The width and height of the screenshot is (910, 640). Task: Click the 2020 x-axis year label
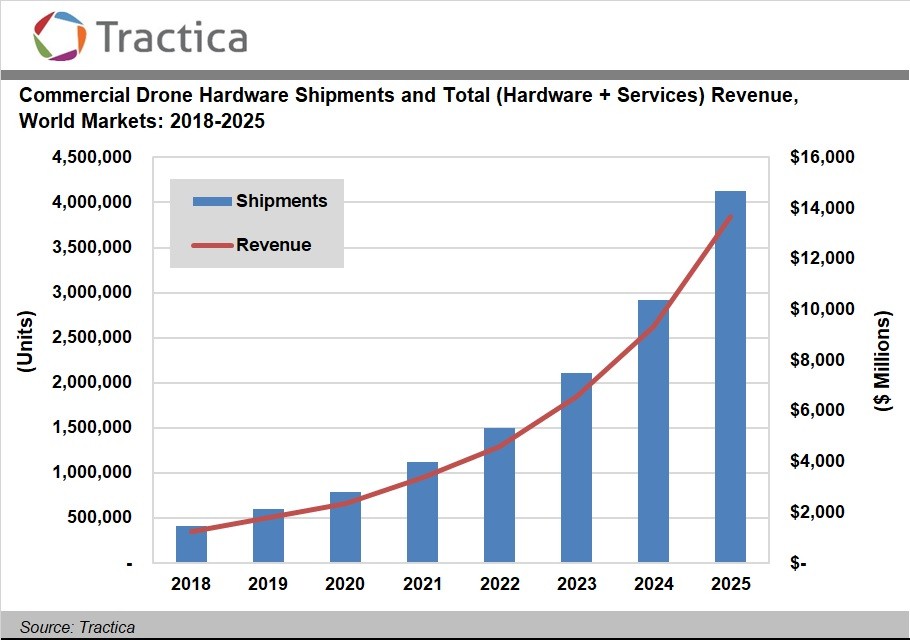(x=345, y=584)
